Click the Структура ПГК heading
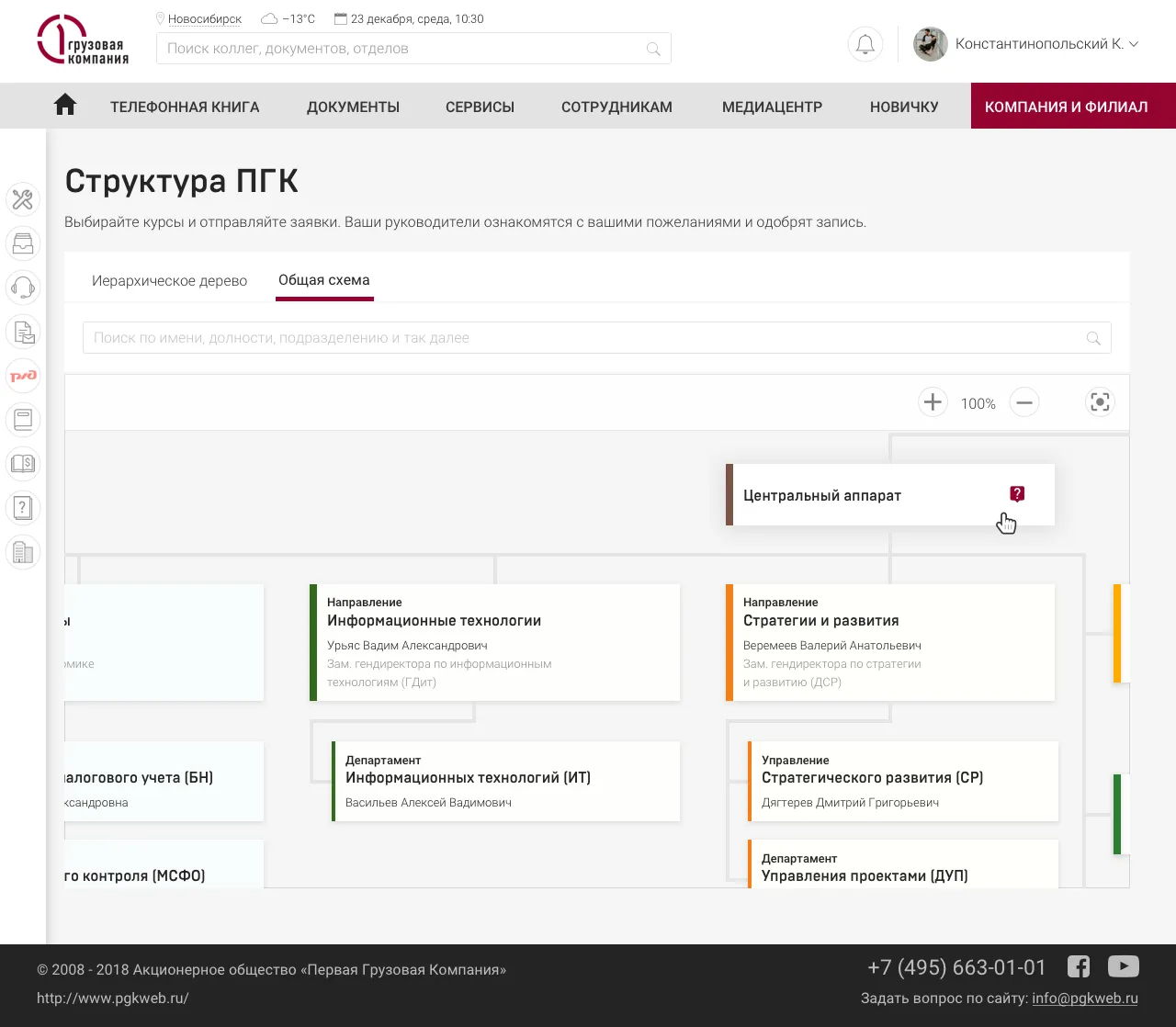 [182, 181]
